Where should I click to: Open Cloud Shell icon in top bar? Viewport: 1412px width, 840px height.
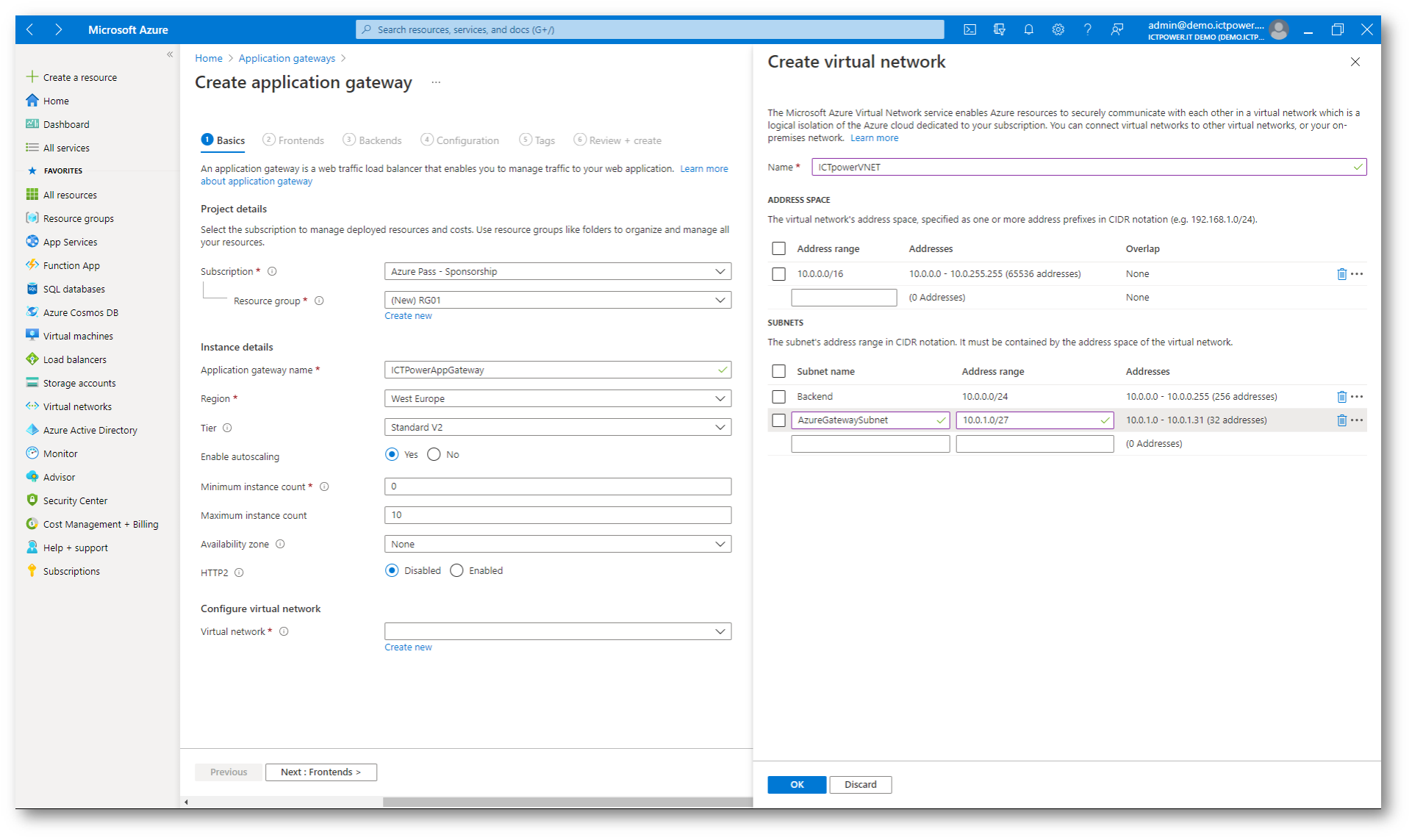click(970, 29)
